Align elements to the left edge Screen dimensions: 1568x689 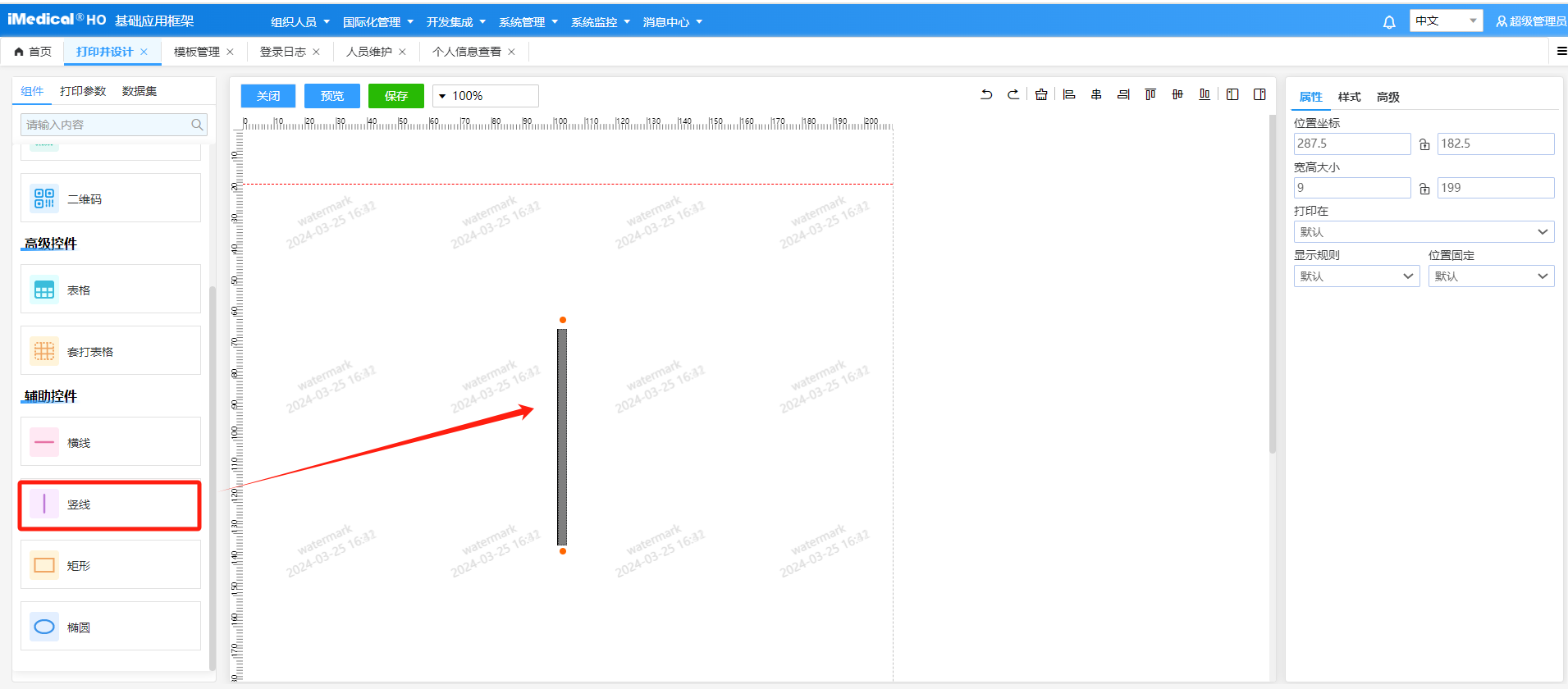coord(1069,95)
